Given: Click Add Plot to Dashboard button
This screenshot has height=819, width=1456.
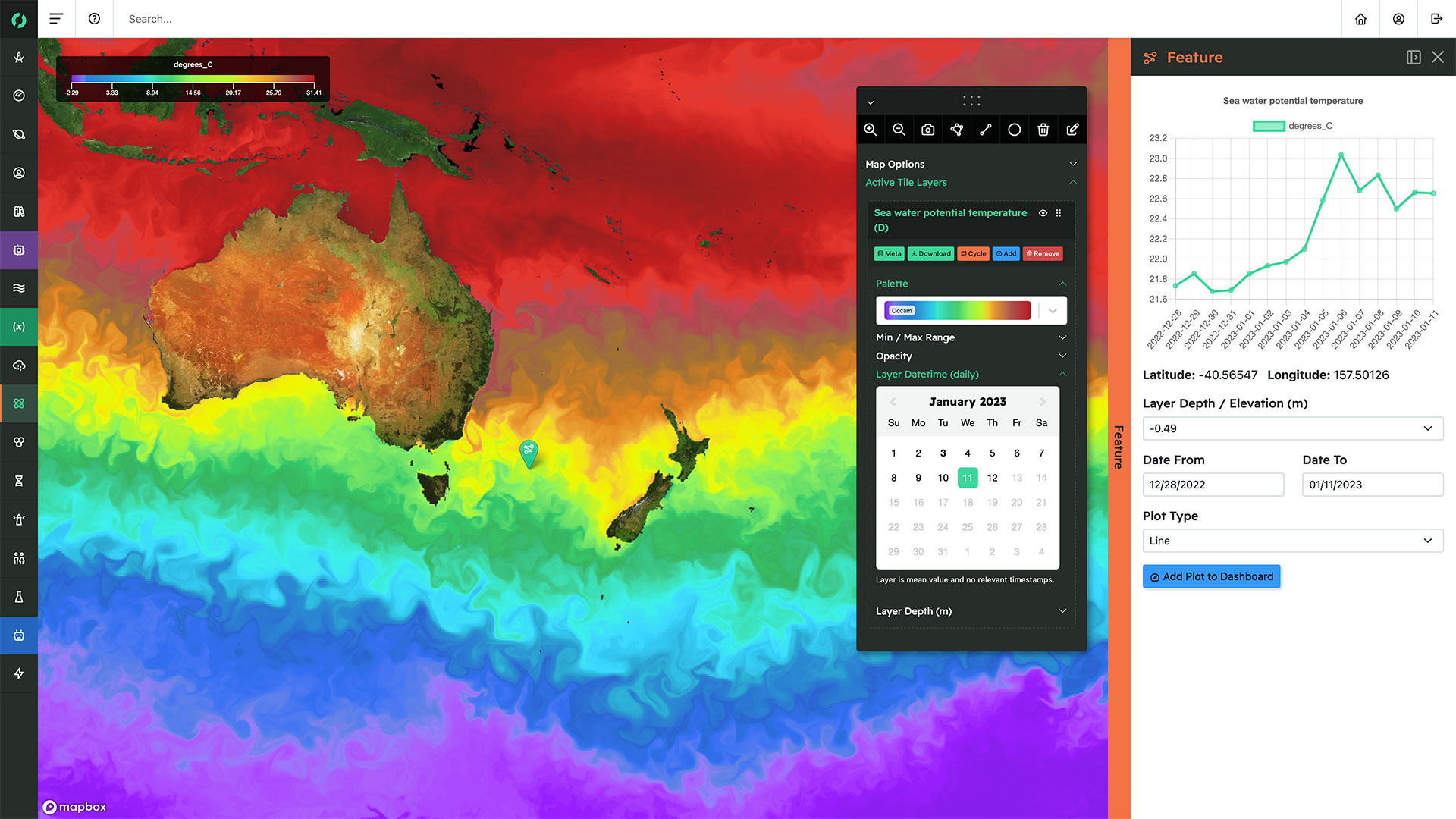Looking at the screenshot, I should [x=1211, y=576].
